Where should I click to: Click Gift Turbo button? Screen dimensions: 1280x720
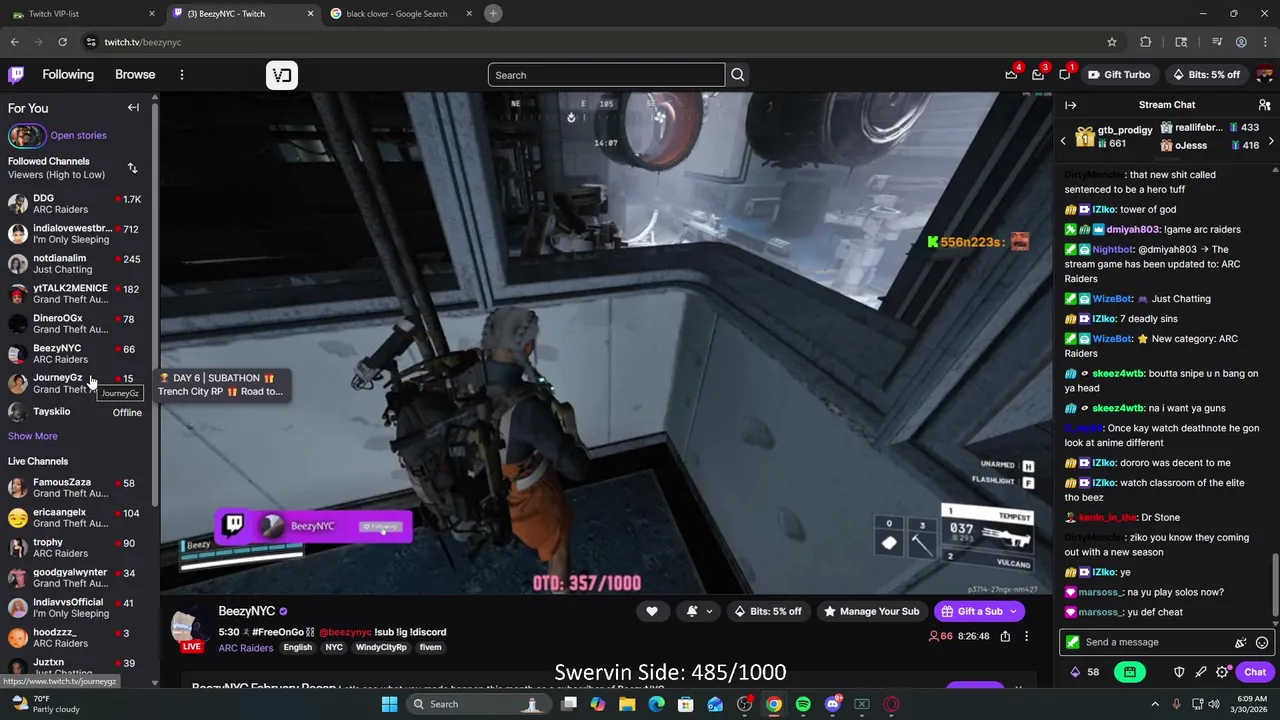tap(1119, 75)
